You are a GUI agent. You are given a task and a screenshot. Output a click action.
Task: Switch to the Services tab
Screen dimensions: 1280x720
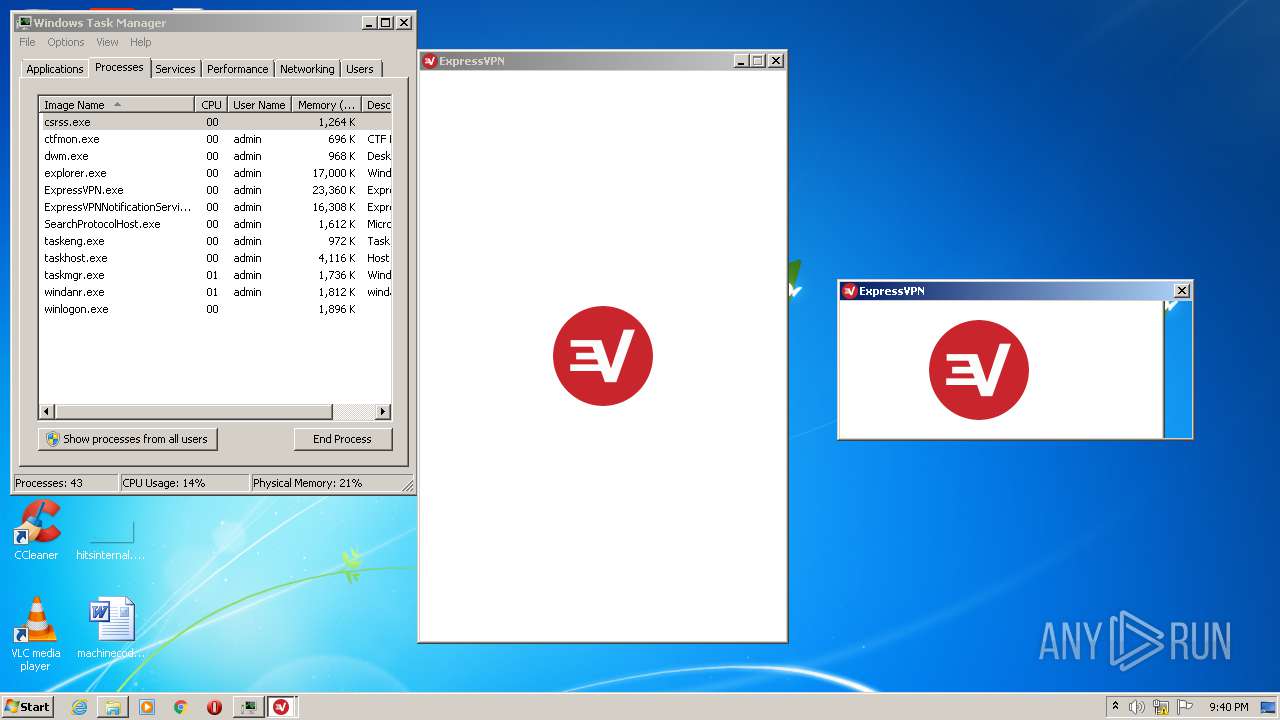click(175, 69)
